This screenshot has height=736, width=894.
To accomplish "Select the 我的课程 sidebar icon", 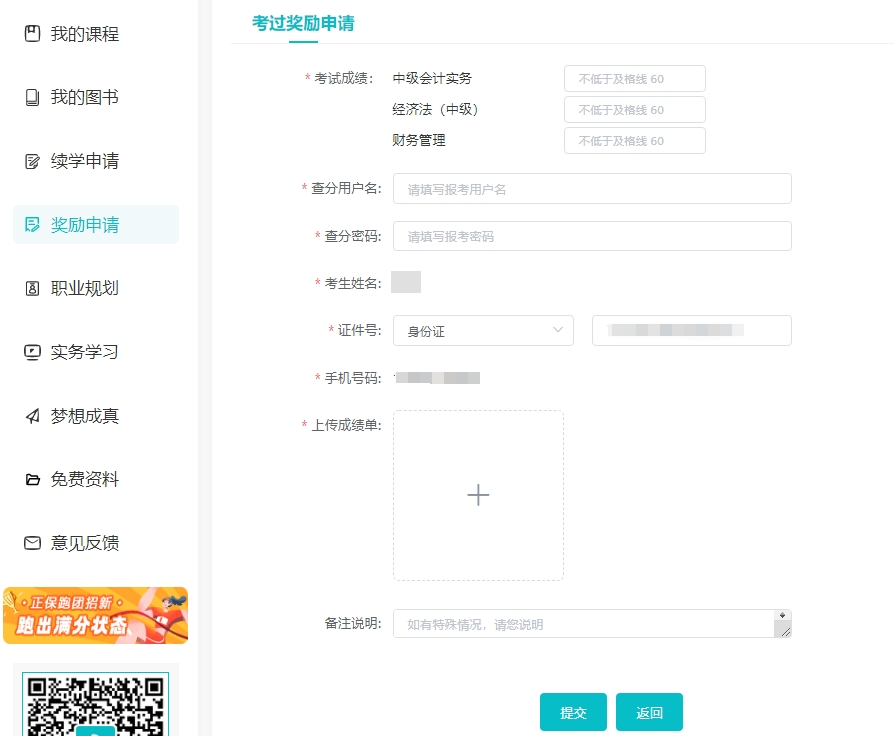I will pyautogui.click(x=30, y=34).
